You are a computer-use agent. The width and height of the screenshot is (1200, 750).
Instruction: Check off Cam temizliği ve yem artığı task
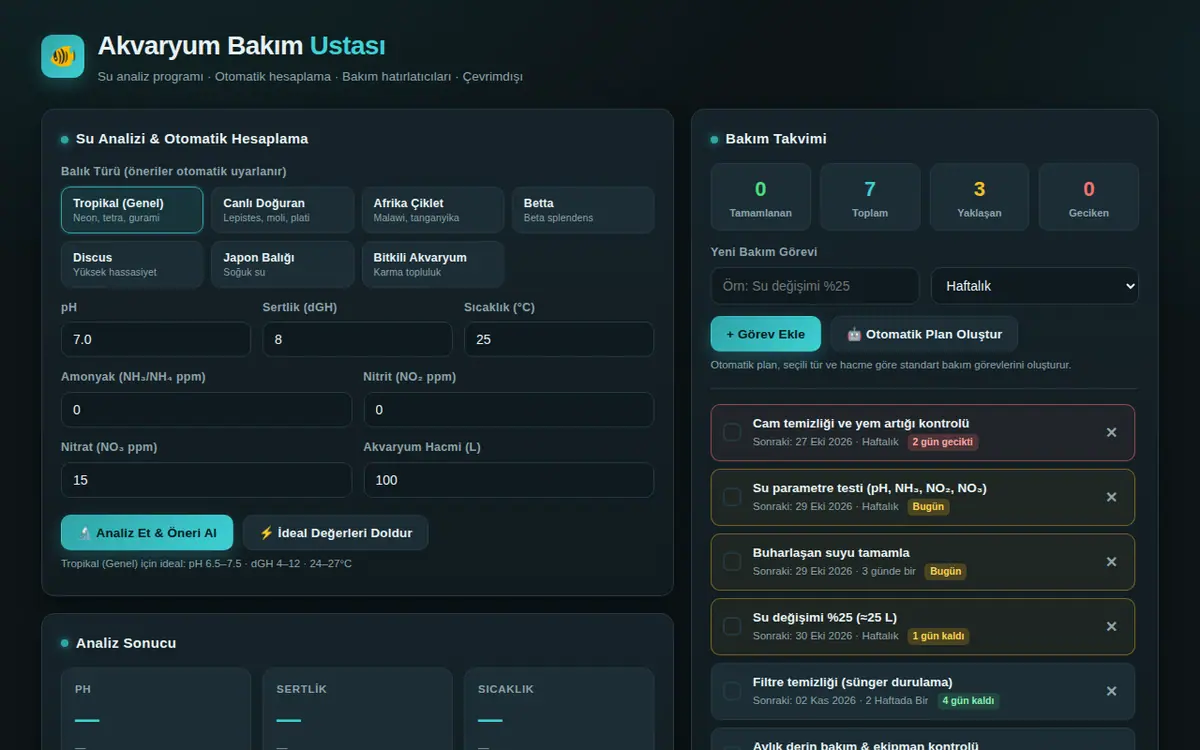(x=732, y=432)
